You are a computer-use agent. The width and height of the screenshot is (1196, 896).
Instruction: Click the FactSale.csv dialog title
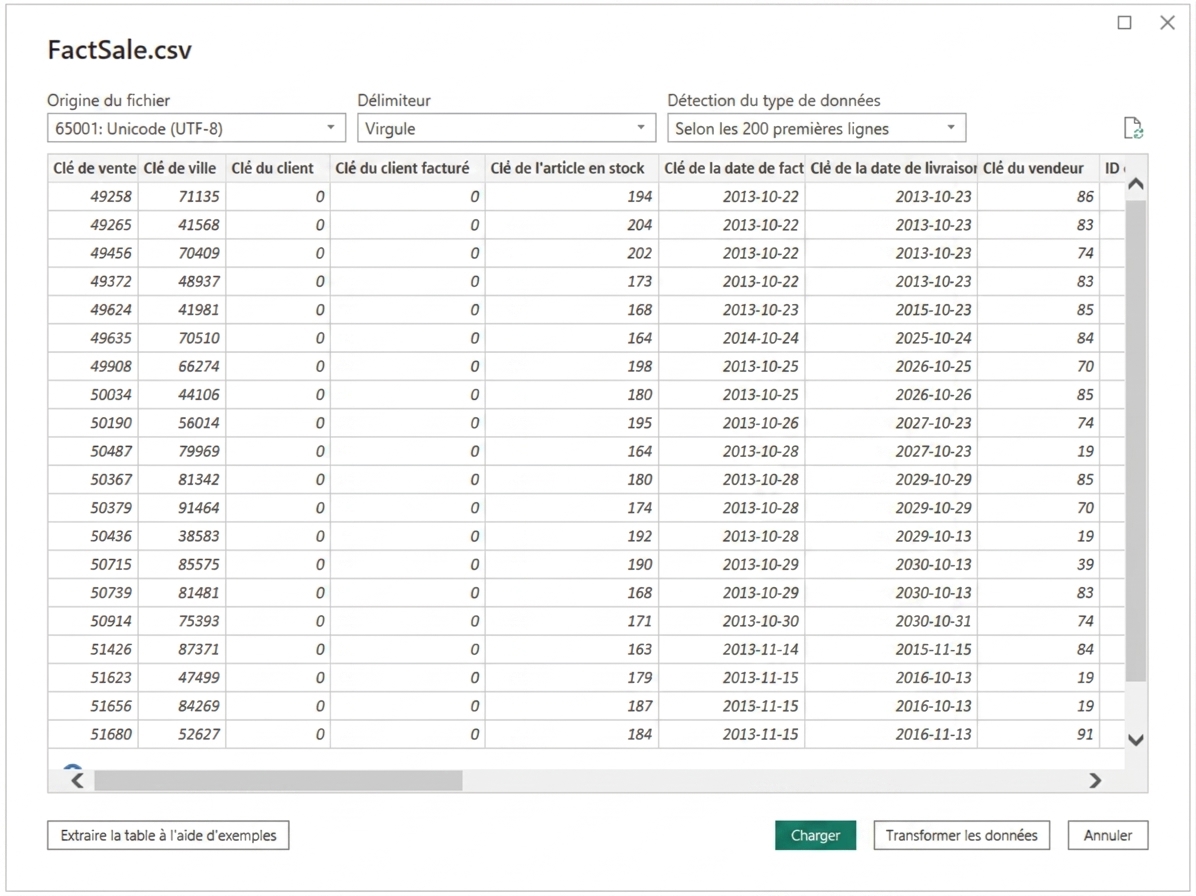(120, 50)
